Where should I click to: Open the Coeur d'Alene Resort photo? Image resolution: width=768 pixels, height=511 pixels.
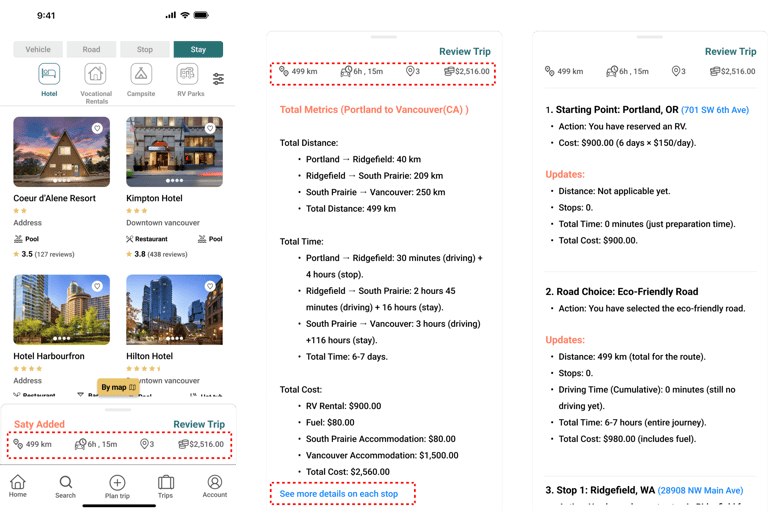(62, 152)
